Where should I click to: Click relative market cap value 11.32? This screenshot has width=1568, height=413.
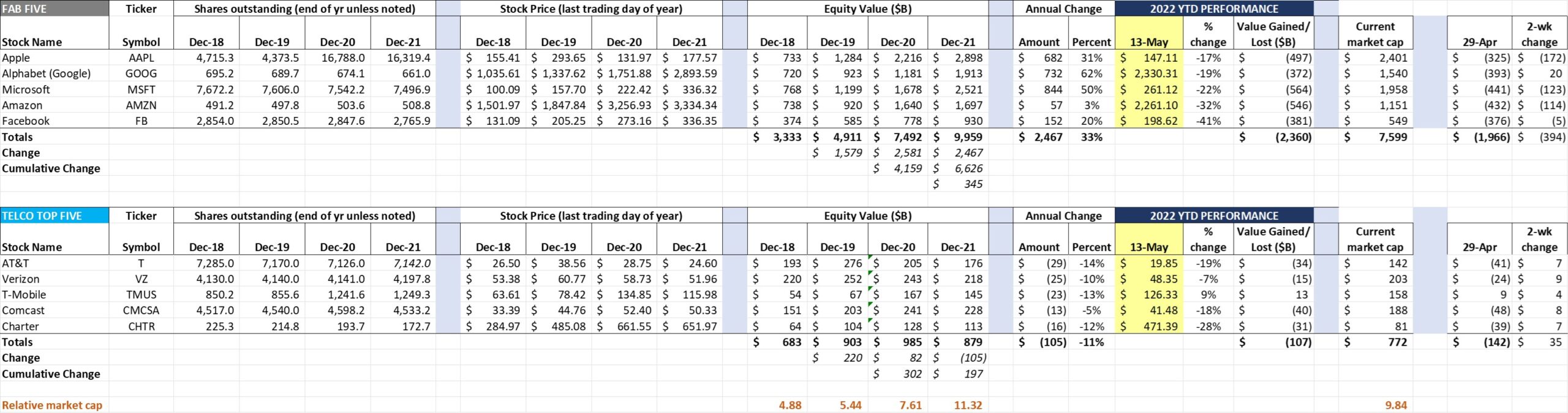[x=968, y=405]
